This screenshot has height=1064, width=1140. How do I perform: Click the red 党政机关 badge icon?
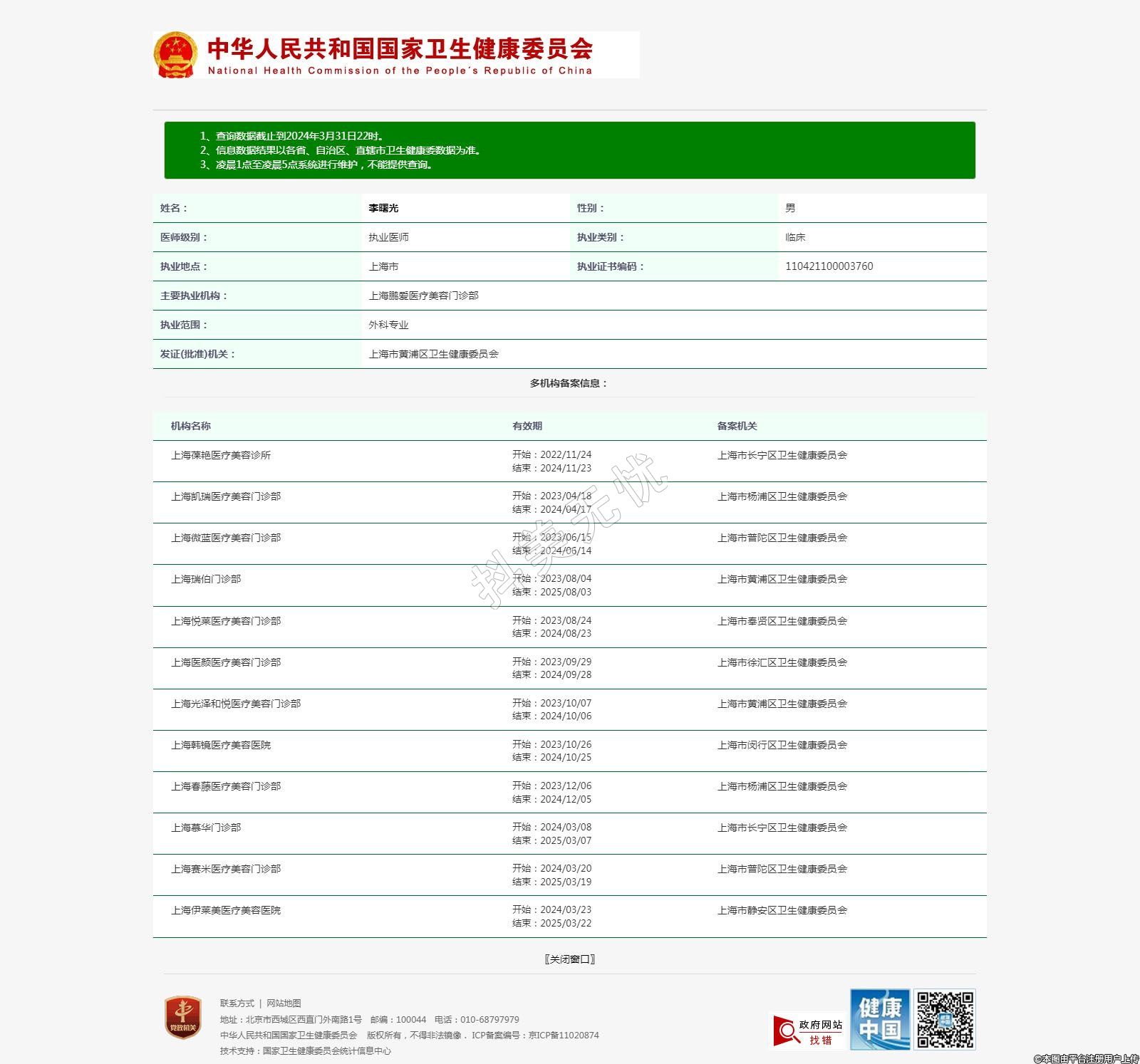tap(182, 1017)
